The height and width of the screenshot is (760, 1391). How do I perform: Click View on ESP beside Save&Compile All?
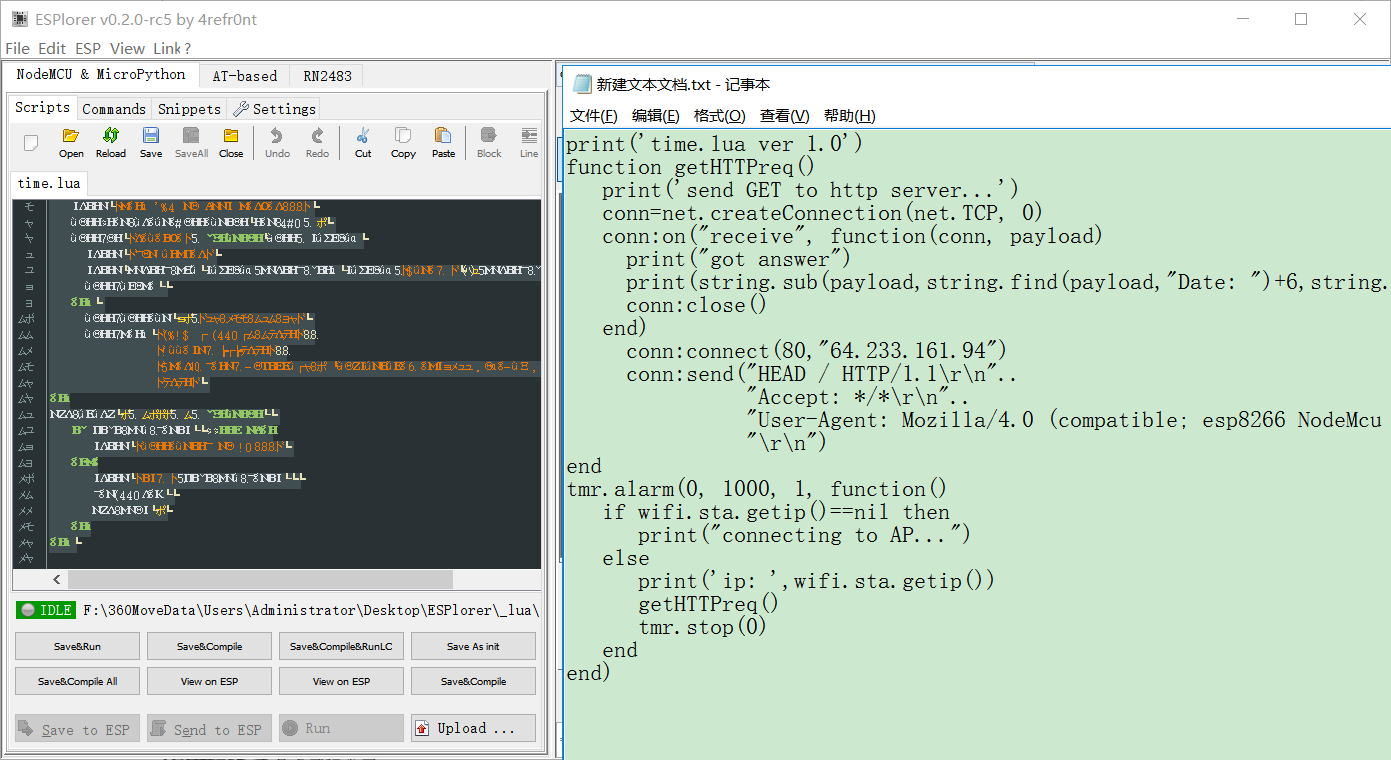coord(209,681)
